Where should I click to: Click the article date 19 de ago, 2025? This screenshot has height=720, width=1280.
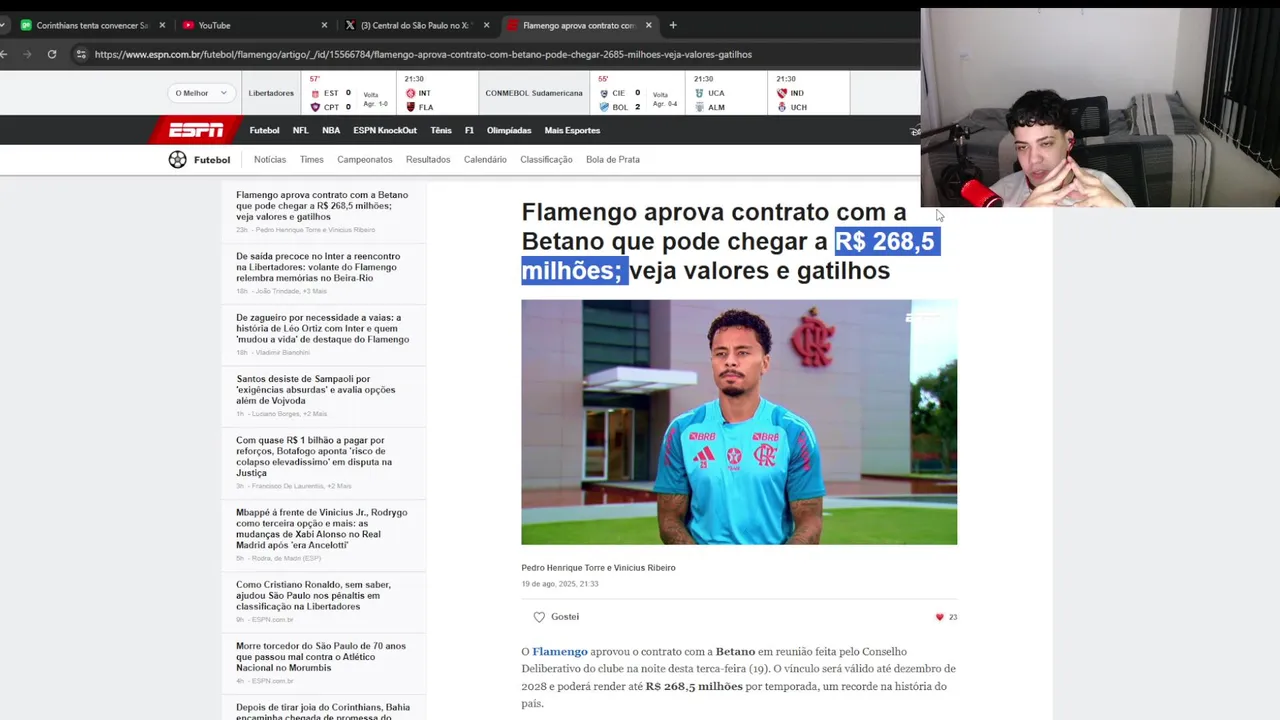(560, 584)
